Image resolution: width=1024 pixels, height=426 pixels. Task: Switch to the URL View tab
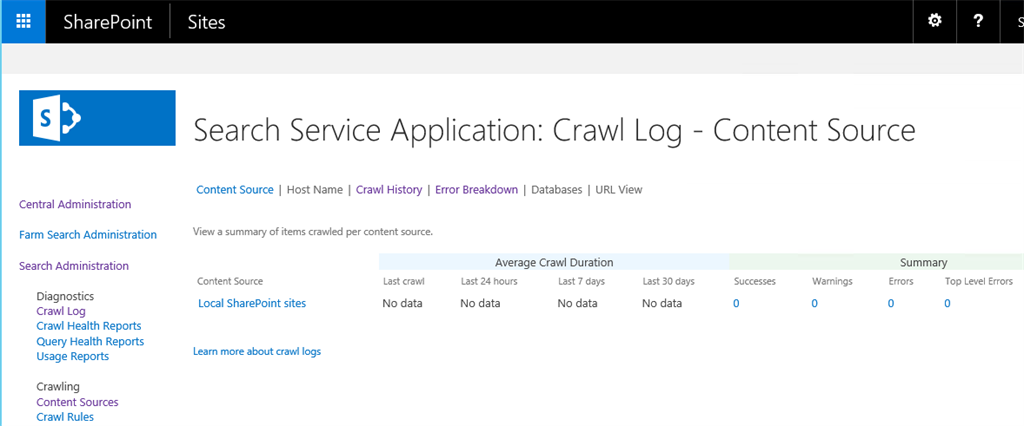tap(619, 190)
